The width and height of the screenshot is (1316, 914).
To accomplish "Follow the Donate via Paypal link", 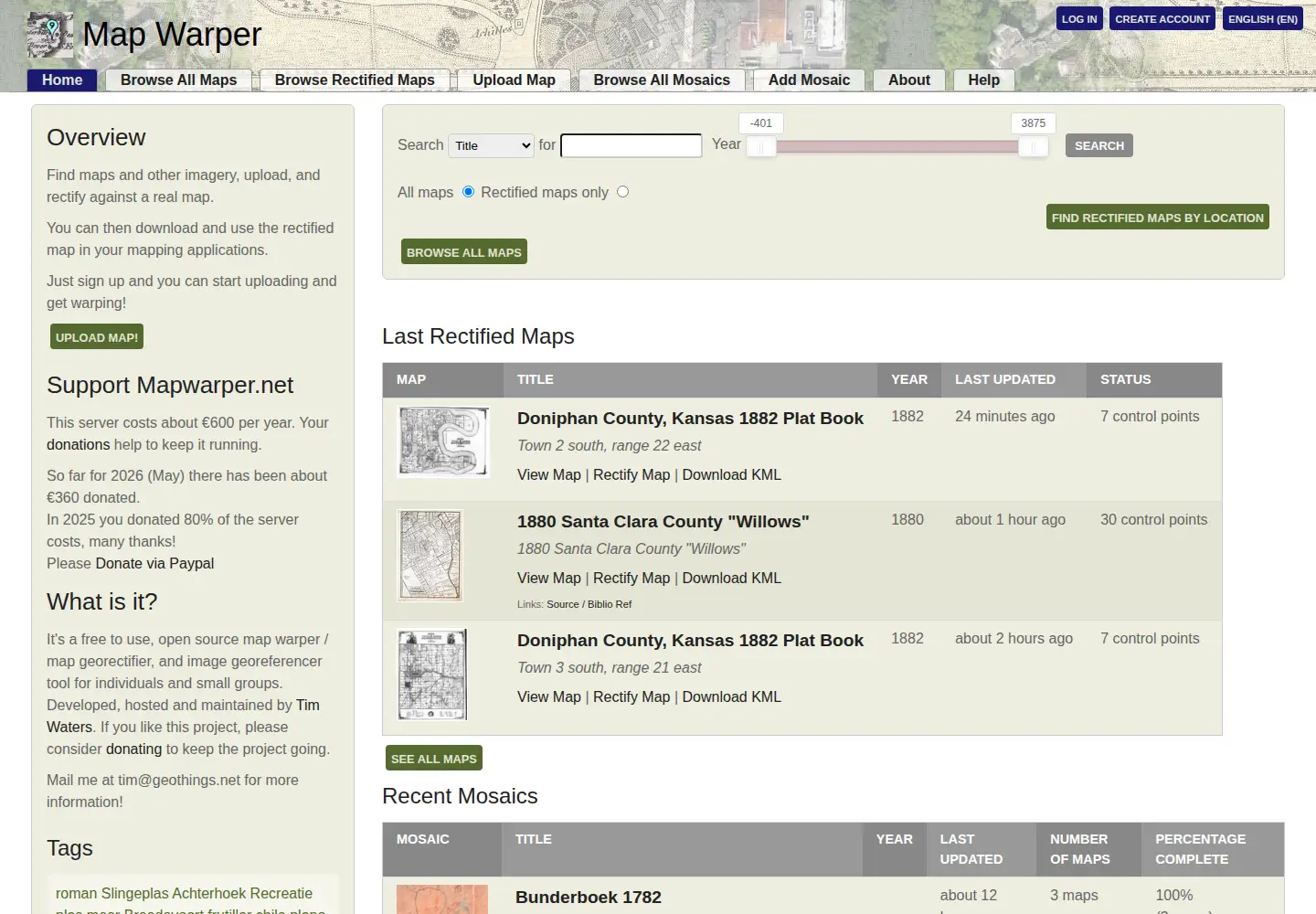I will [x=154, y=563].
